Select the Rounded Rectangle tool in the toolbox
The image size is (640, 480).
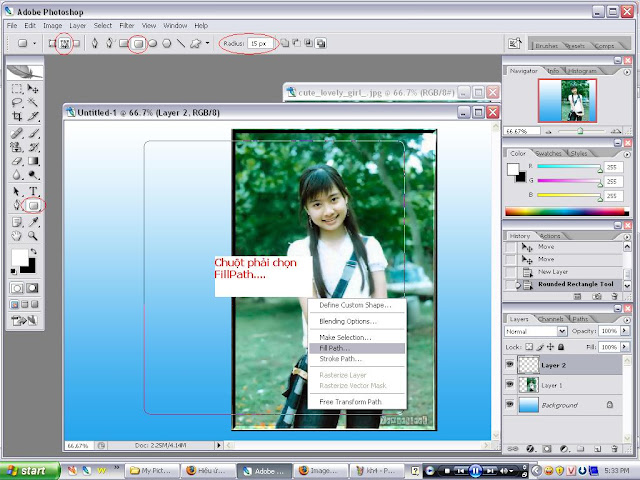coord(33,205)
